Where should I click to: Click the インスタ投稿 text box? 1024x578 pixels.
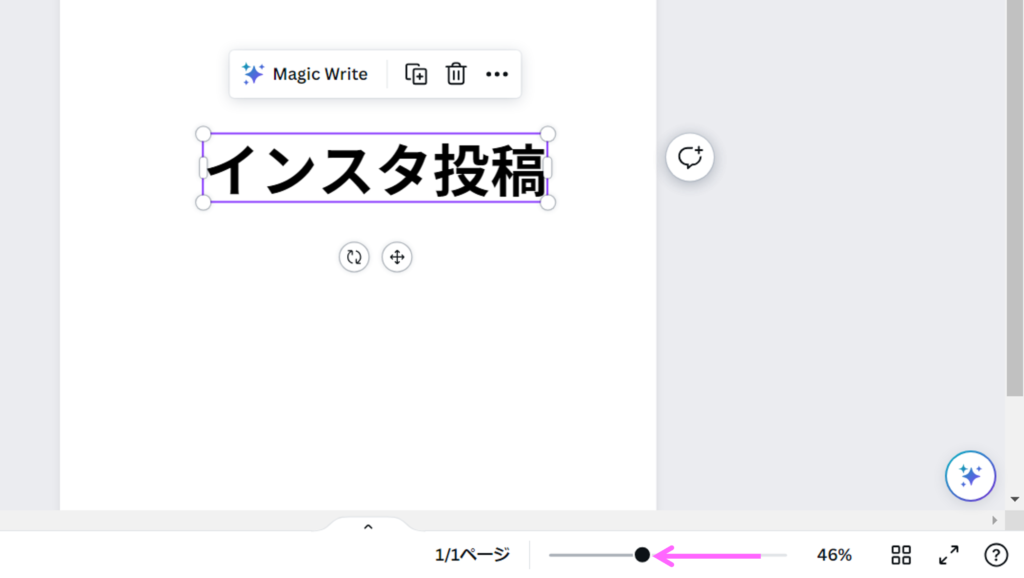click(375, 170)
